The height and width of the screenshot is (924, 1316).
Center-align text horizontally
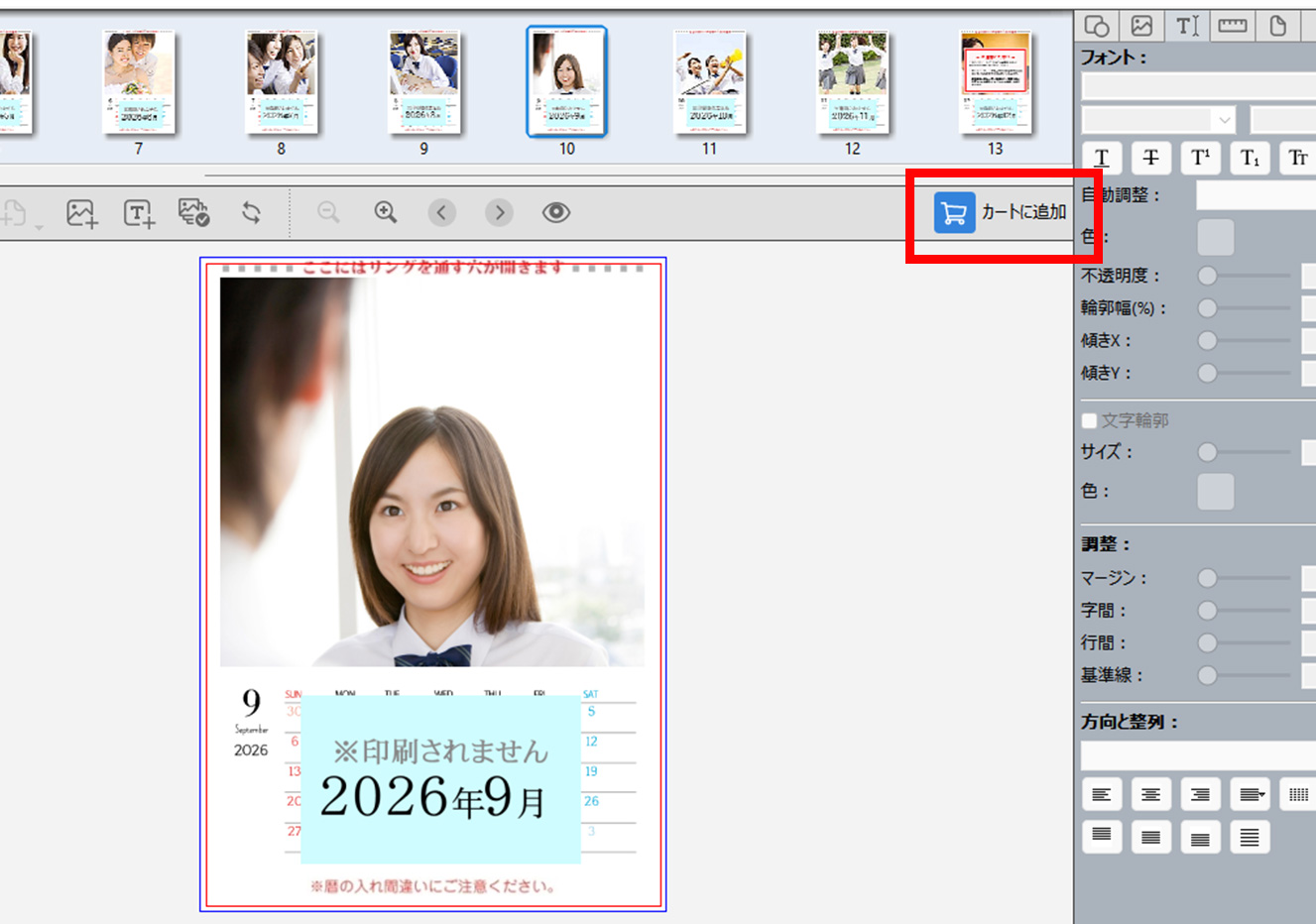pos(1150,794)
